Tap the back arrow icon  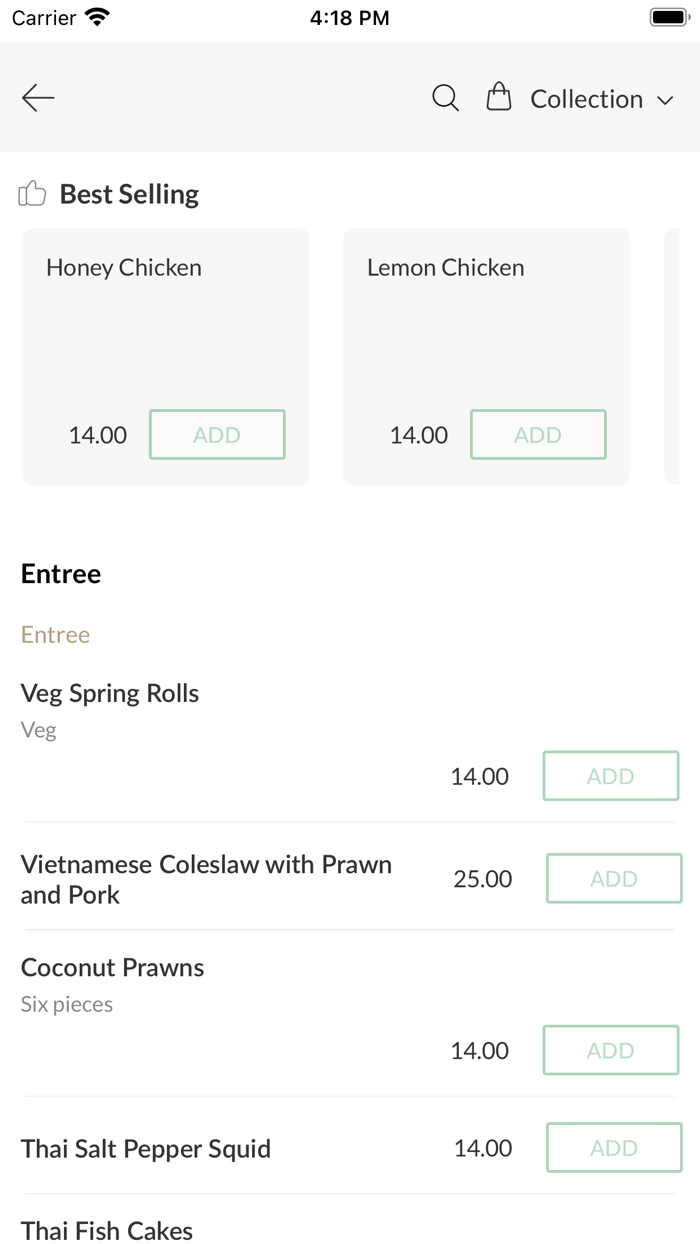click(x=38, y=97)
